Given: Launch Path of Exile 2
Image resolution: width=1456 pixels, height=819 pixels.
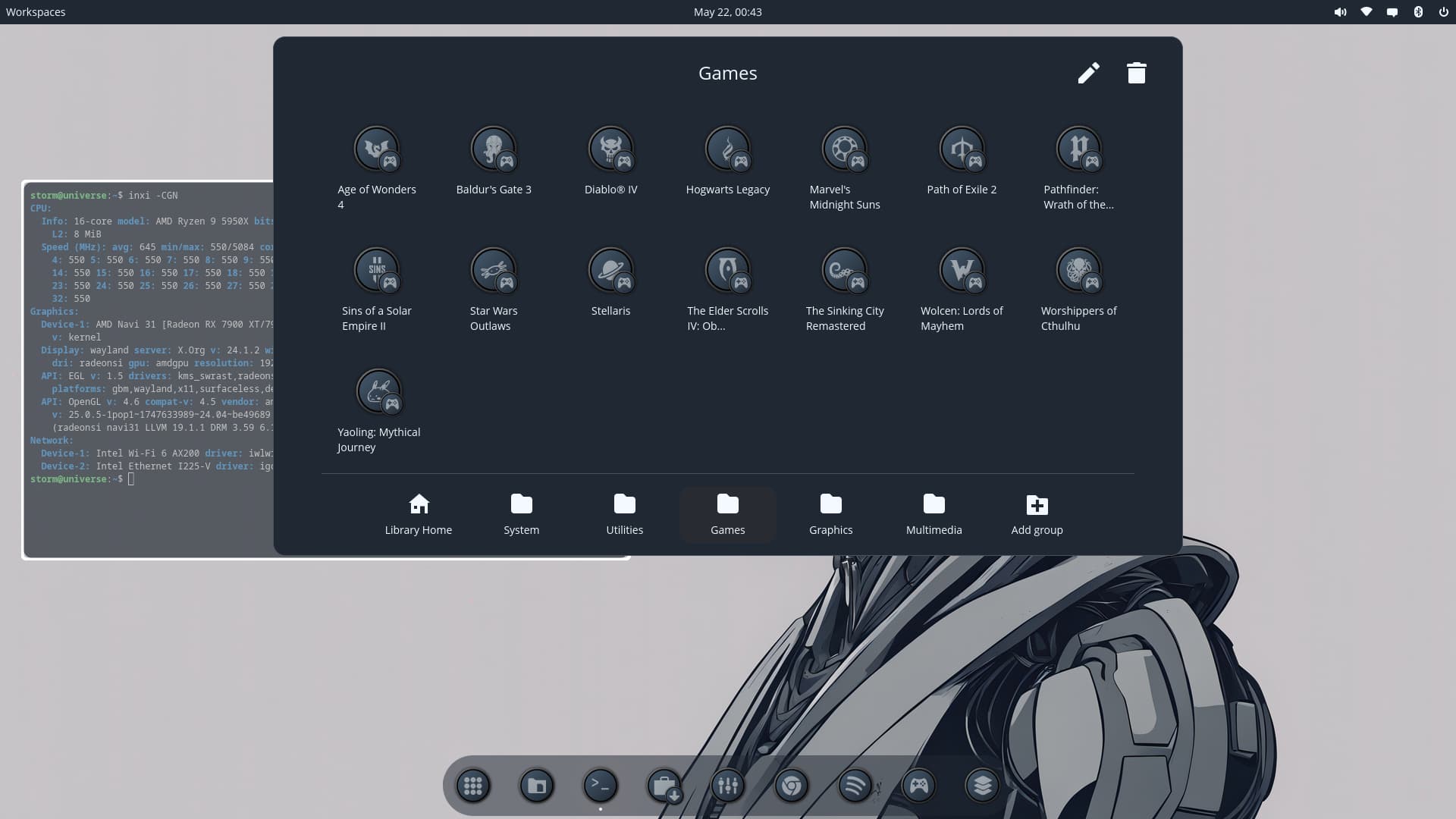Looking at the screenshot, I should (962, 149).
